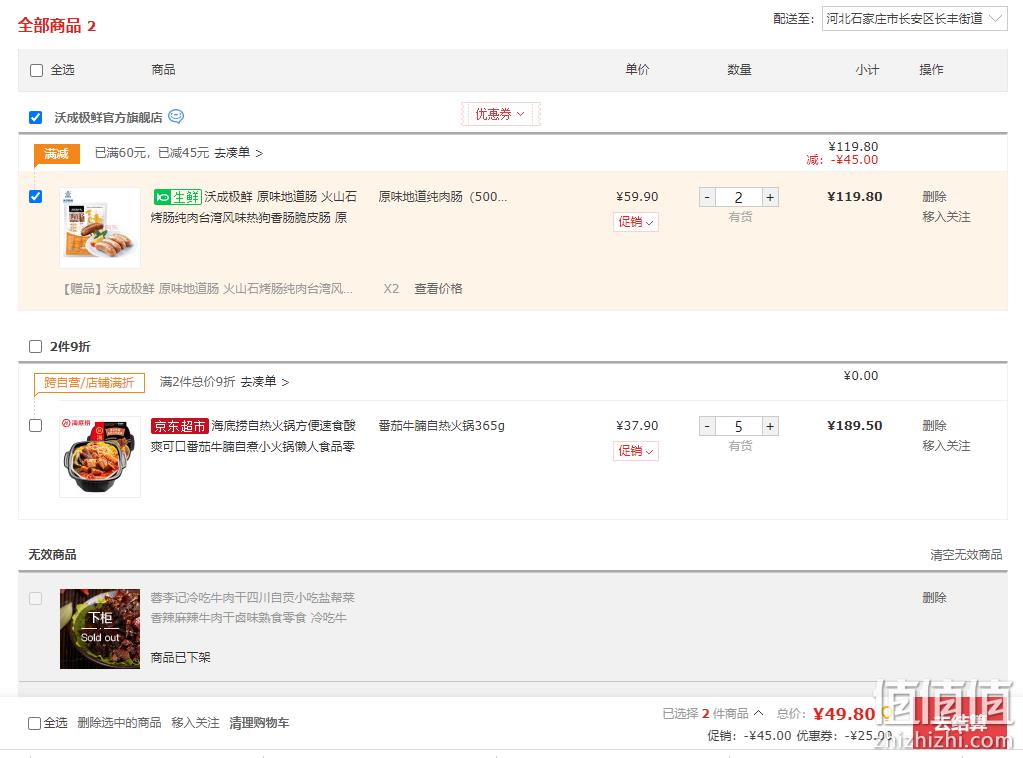Image resolution: width=1023 pixels, height=758 pixels.
Task: Click 清理购物车 in the bottom bar
Action: pos(259,723)
